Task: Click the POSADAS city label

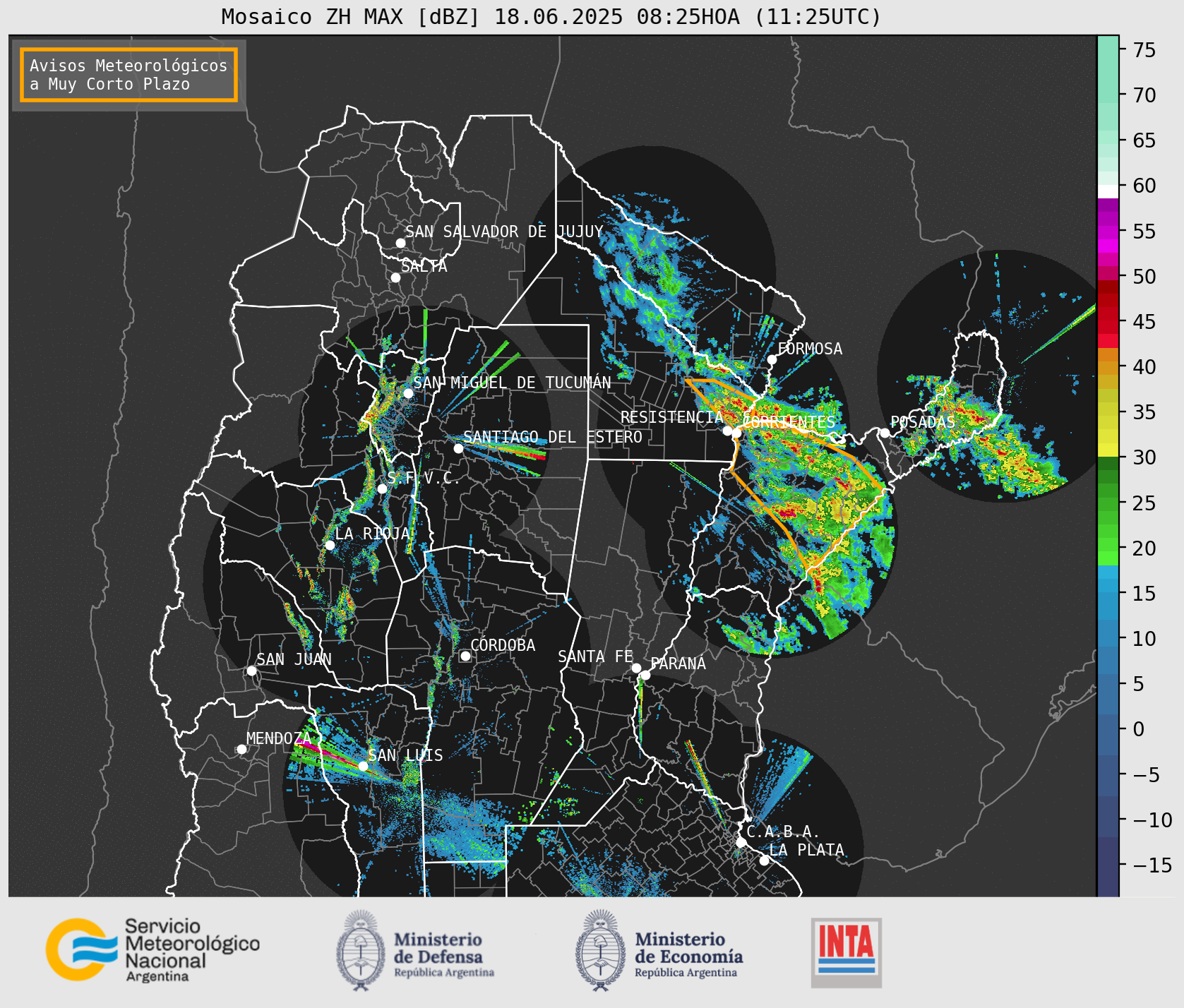Action: tap(922, 422)
